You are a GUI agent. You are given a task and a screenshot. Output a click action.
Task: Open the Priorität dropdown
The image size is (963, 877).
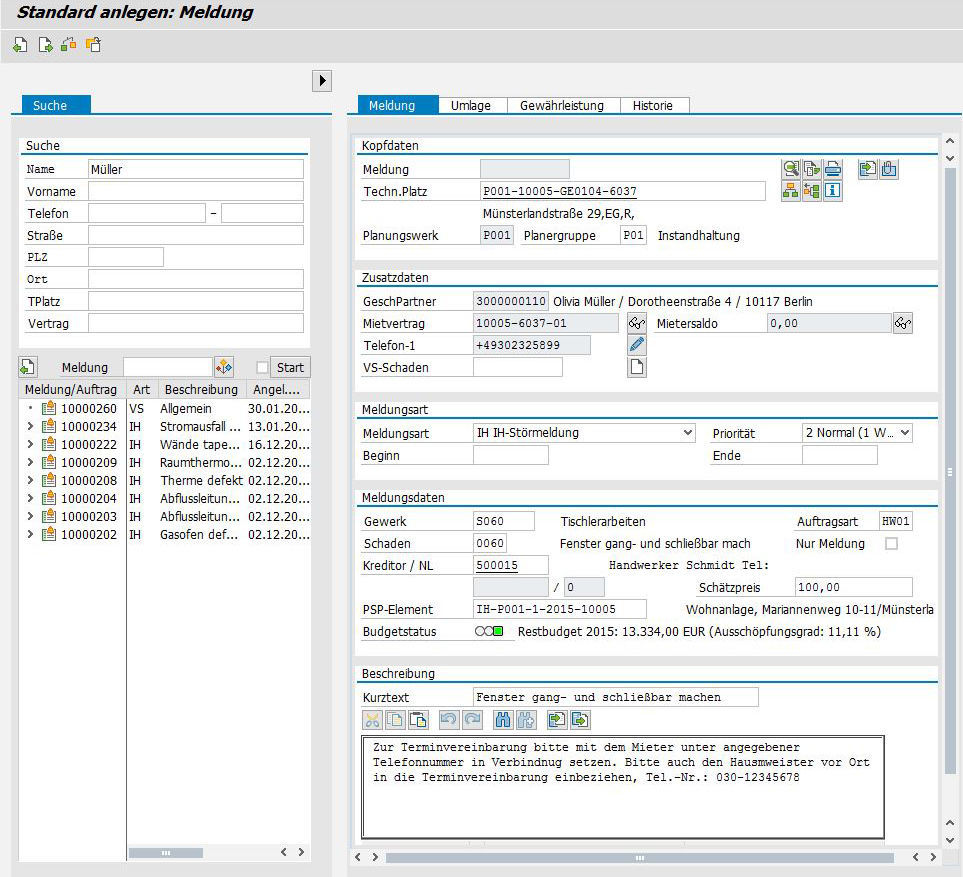(x=904, y=433)
